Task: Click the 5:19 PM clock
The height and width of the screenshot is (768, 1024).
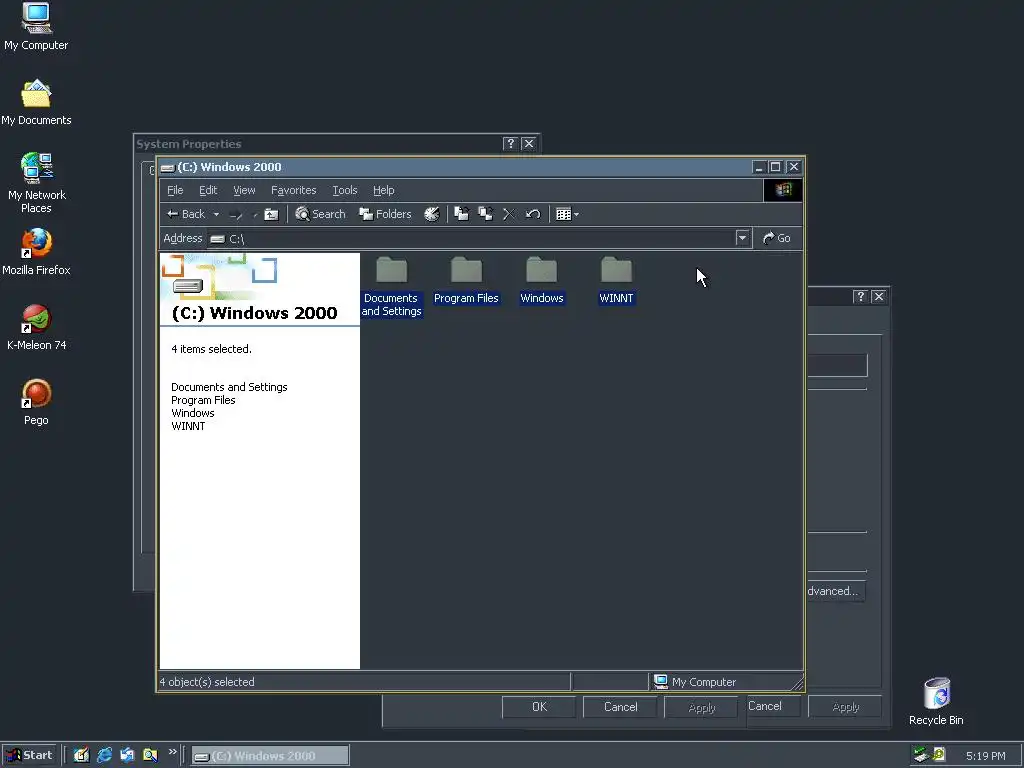Action: [x=985, y=756]
